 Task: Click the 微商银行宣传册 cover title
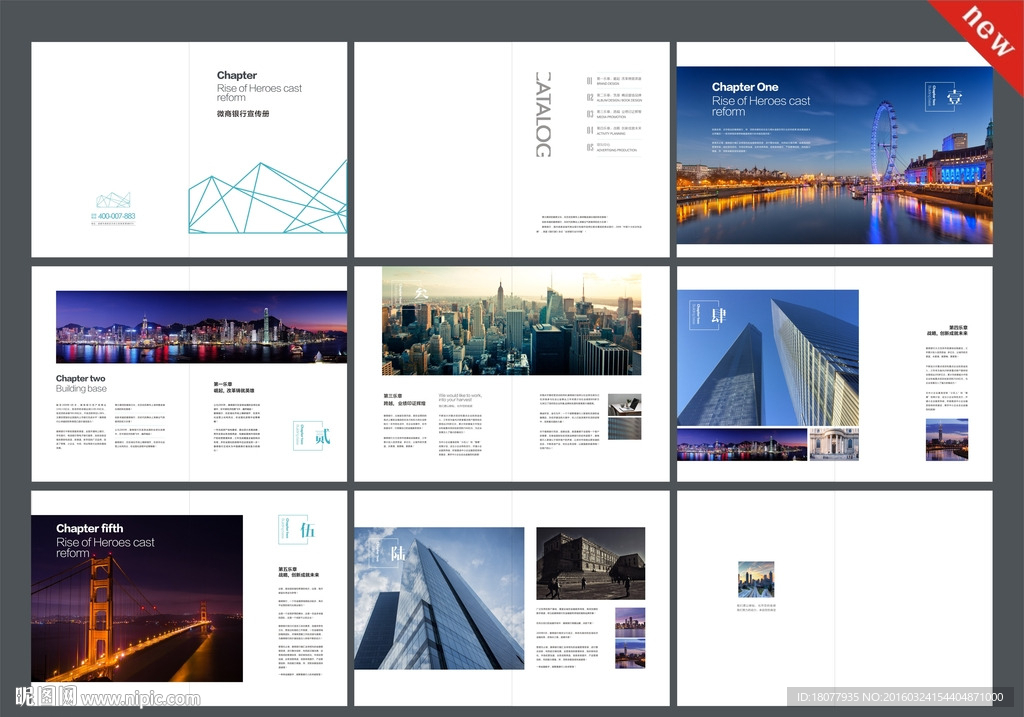pos(243,114)
